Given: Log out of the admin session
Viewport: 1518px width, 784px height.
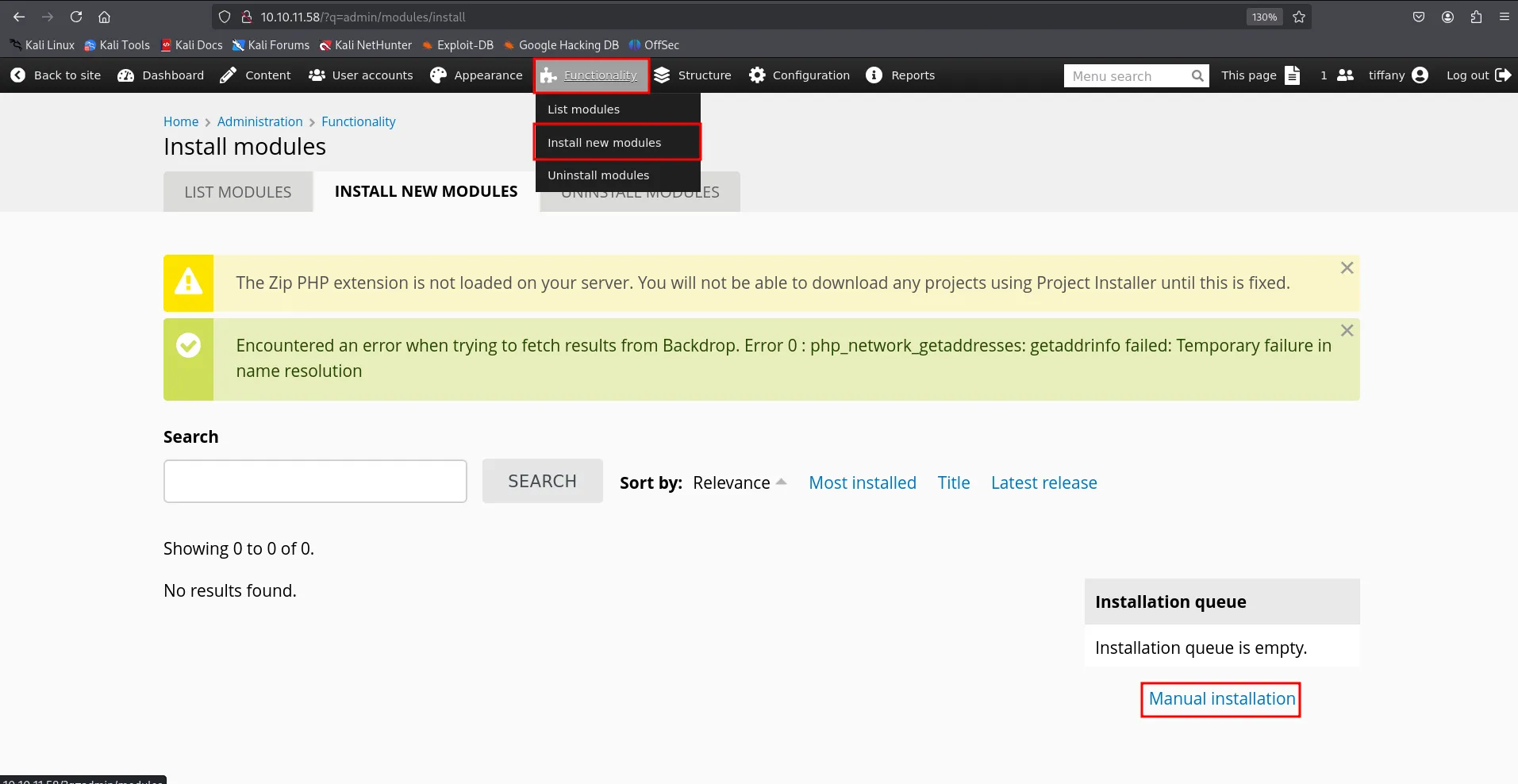Looking at the screenshot, I should pyautogui.click(x=1478, y=75).
